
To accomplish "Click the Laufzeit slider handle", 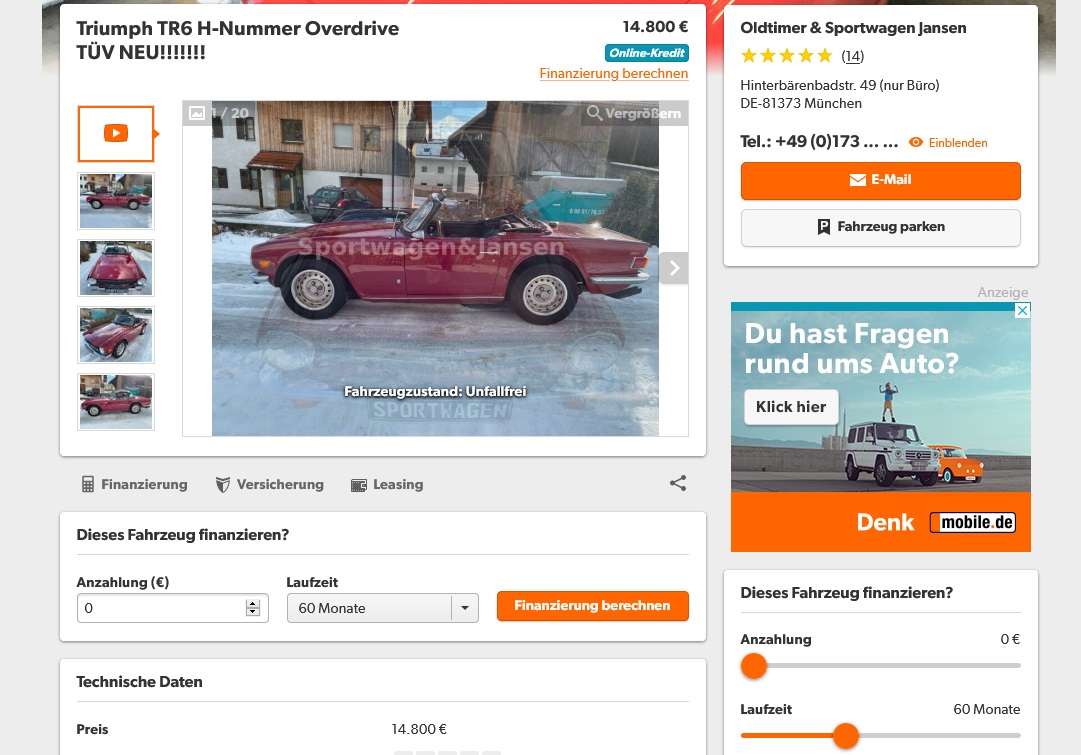I will [x=846, y=736].
